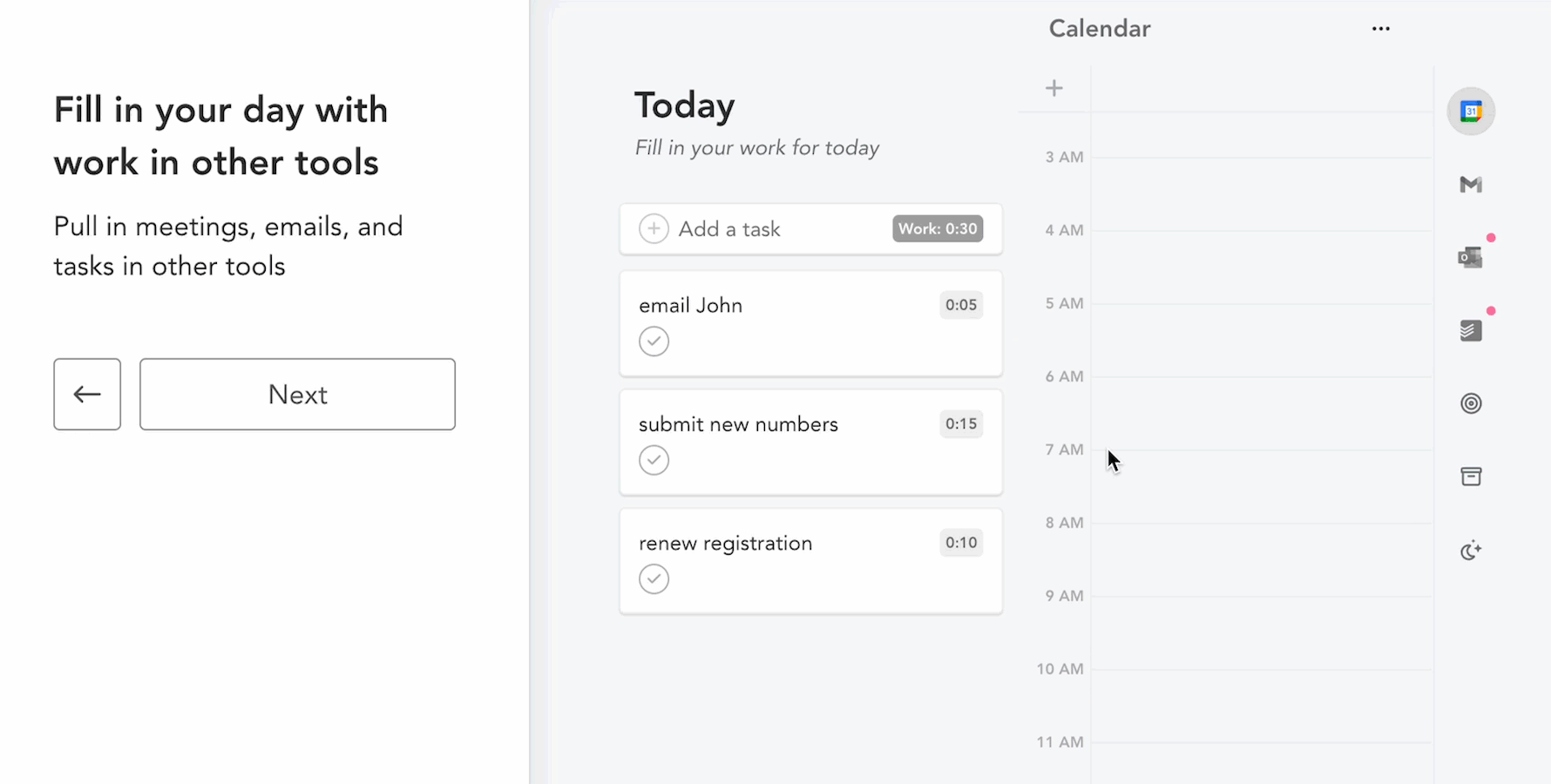1551x784 pixels.
Task: Open the 0:05 time estimate for email John
Action: [960, 305]
